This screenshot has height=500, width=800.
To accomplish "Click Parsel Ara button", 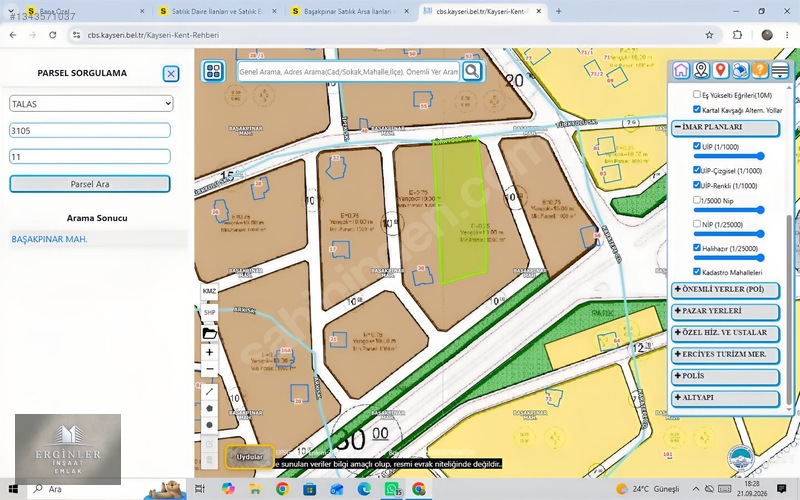I will [90, 184].
